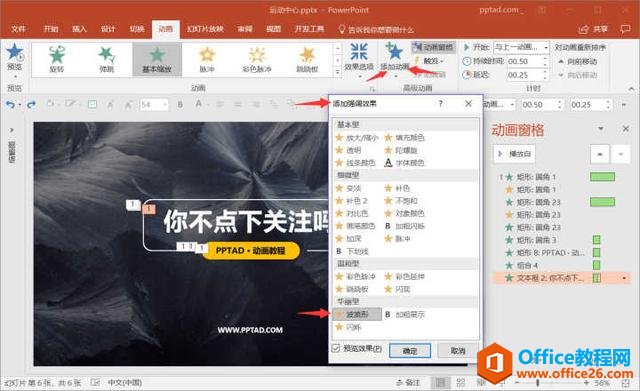Click the Preview star icon in the ribbon

pyautogui.click(x=14, y=53)
